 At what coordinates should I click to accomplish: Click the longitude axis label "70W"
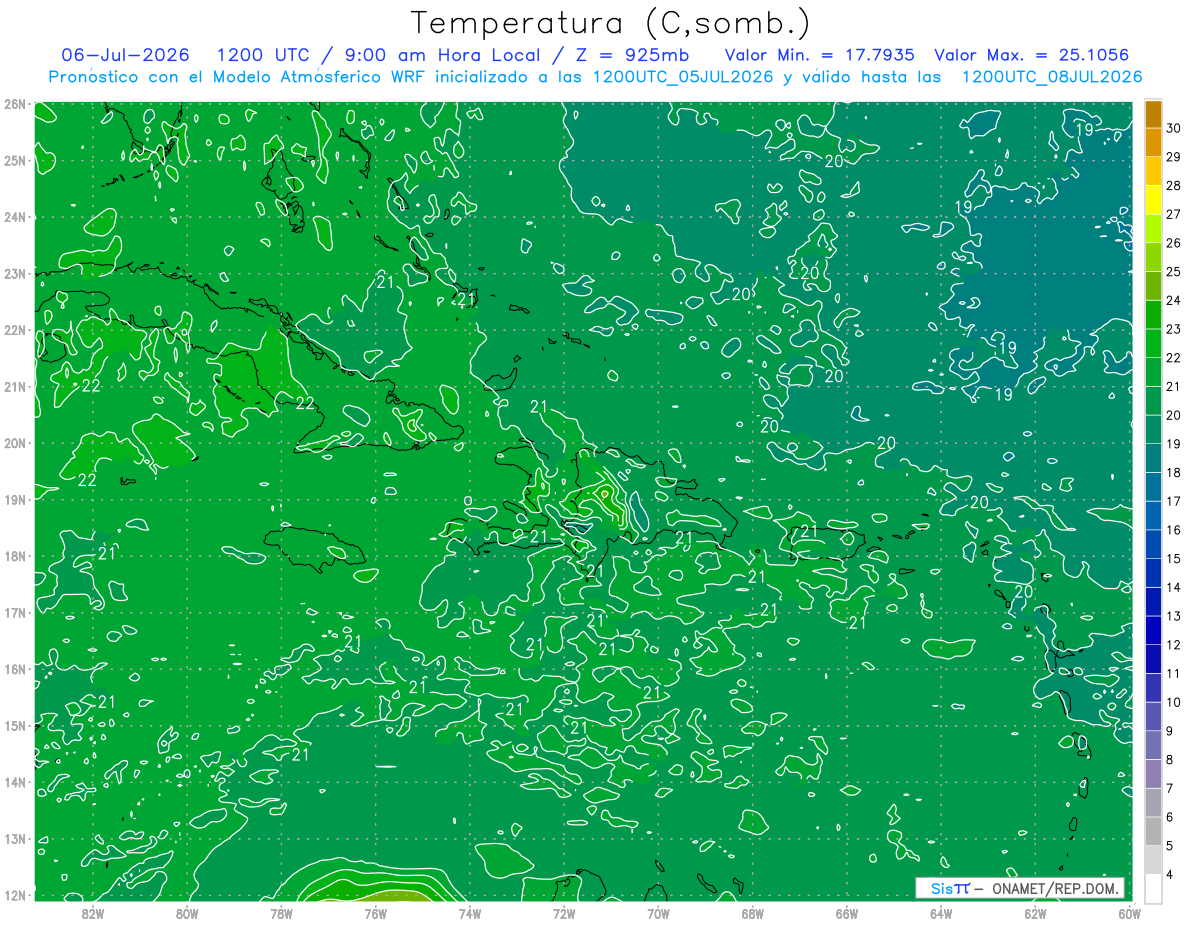click(x=658, y=913)
